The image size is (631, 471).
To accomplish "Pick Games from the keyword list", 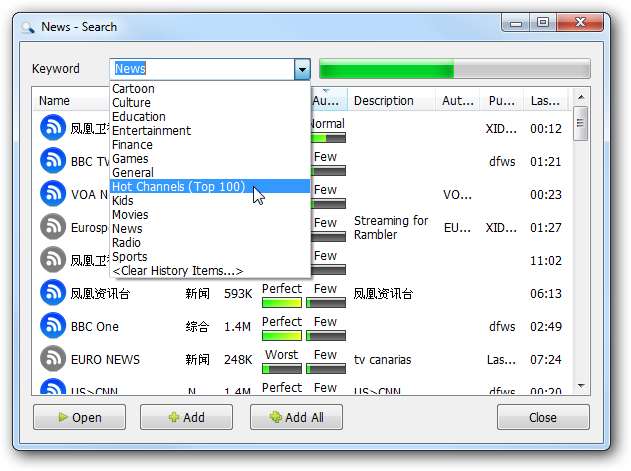I will pyautogui.click(x=210, y=159).
